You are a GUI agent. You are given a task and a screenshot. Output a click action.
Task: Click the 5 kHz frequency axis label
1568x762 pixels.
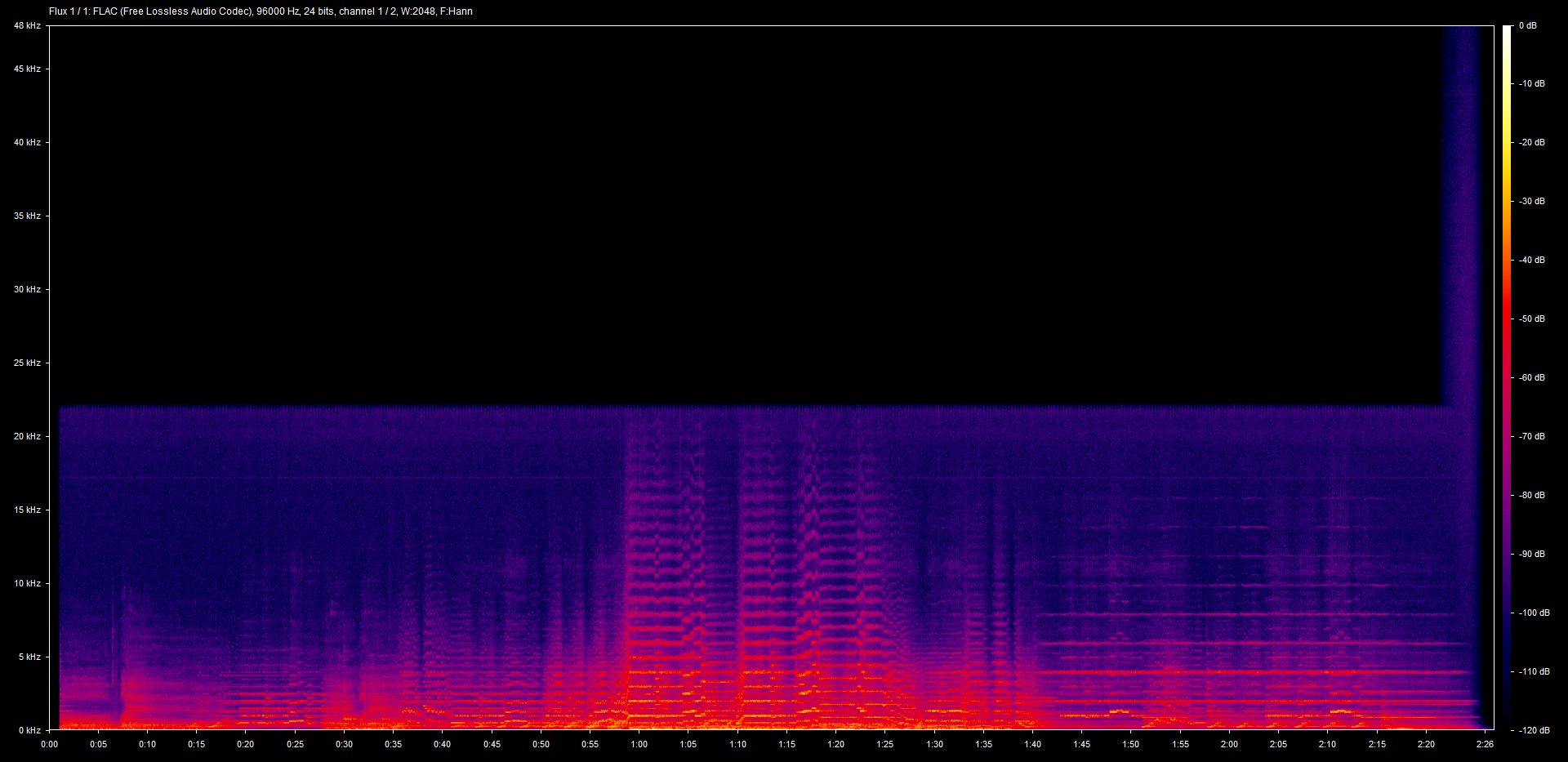click(29, 657)
